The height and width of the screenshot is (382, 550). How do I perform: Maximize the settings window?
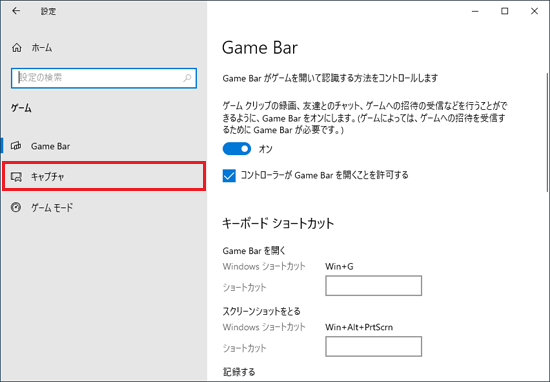[504, 11]
